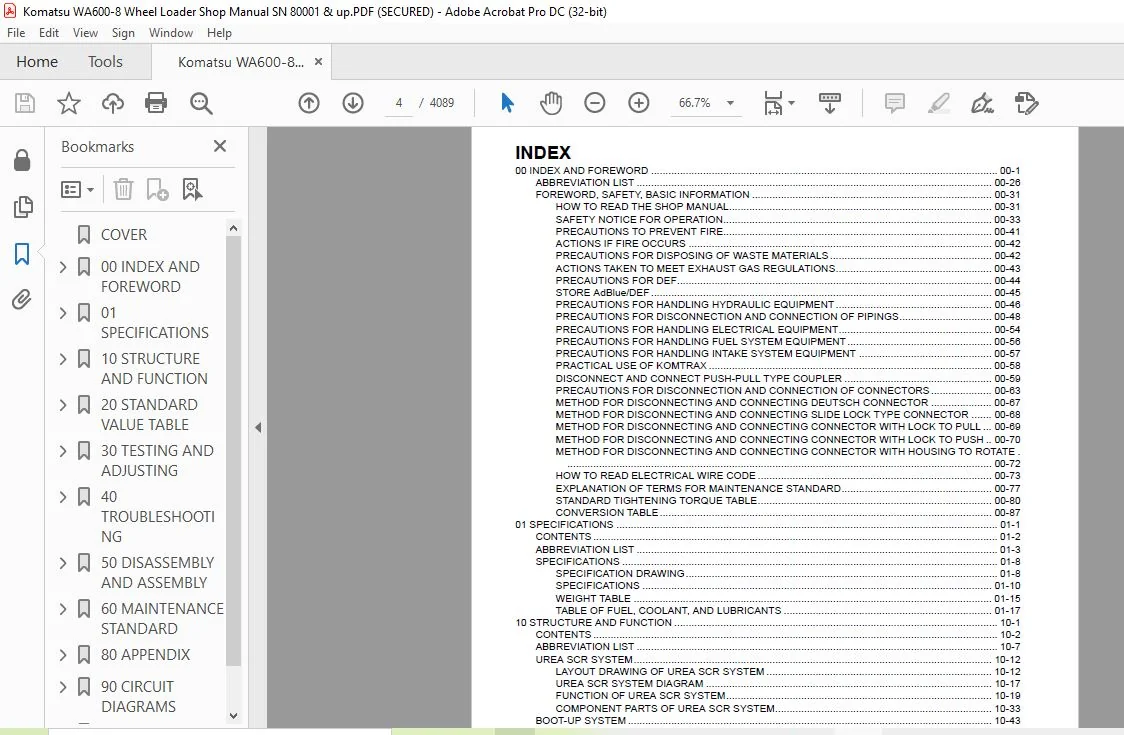Zoom out with the minus icon
The height and width of the screenshot is (735, 1124).
click(x=595, y=103)
